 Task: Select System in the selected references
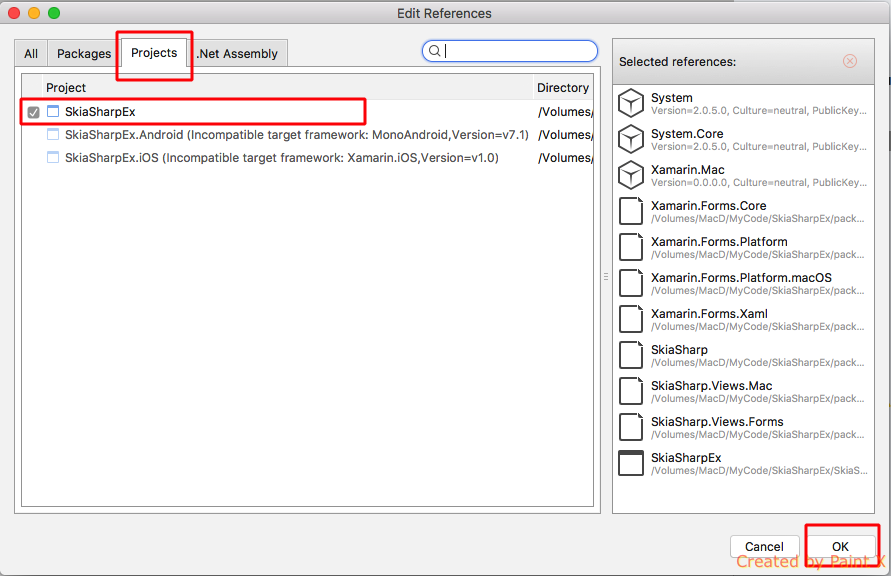[743, 103]
